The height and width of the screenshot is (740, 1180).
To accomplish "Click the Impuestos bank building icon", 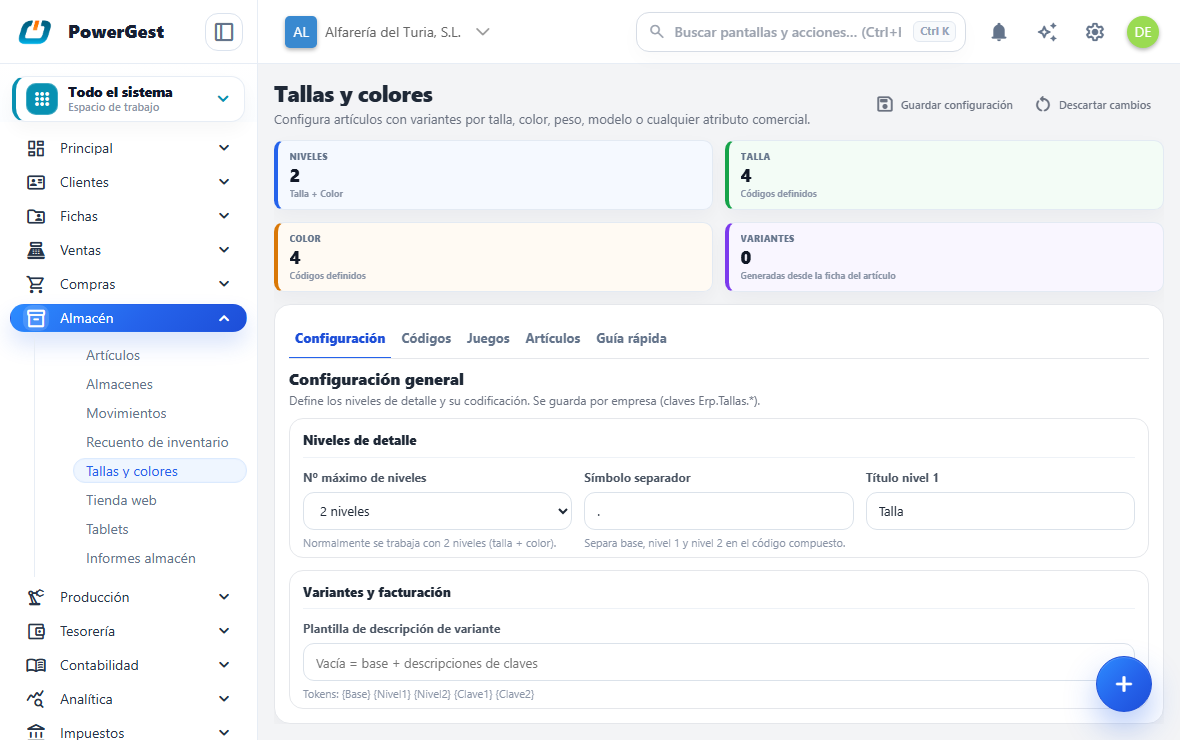I will (x=36, y=732).
